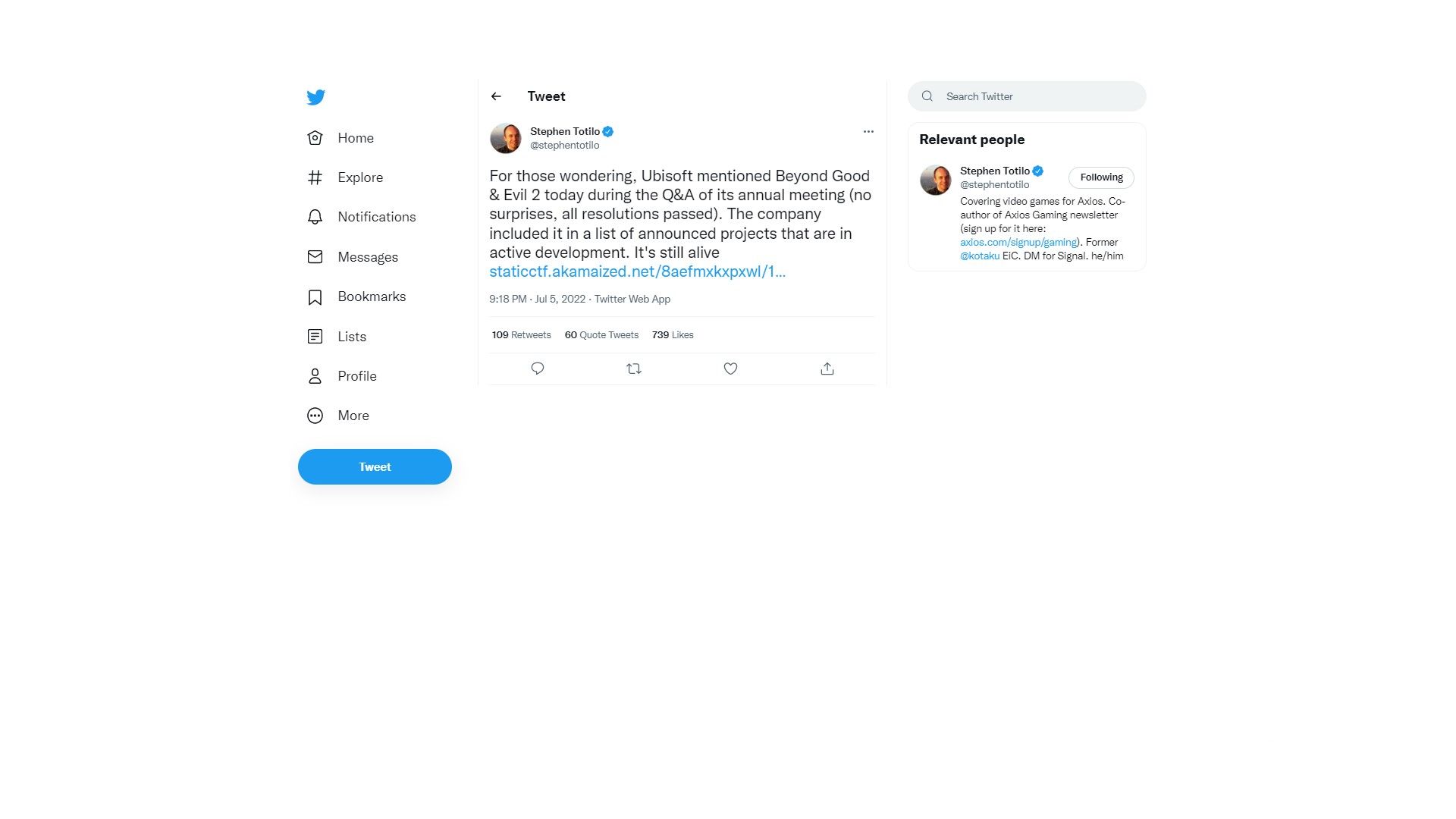
Task: View the 109 Retweets list
Action: point(521,335)
